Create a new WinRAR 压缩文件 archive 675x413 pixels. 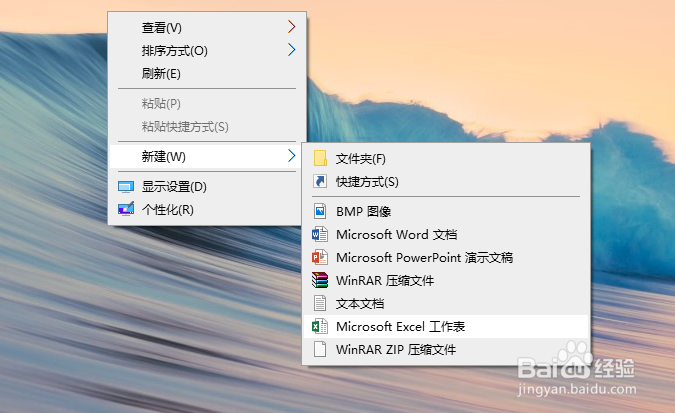(x=446, y=280)
